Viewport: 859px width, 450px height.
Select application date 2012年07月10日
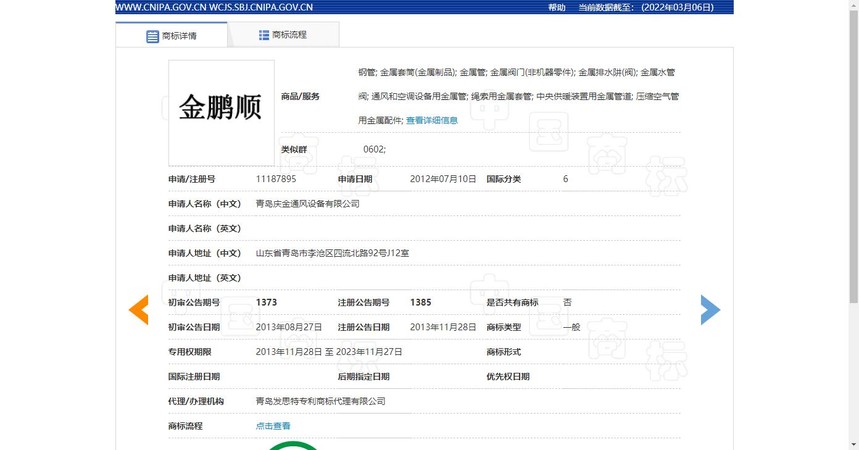coord(443,179)
